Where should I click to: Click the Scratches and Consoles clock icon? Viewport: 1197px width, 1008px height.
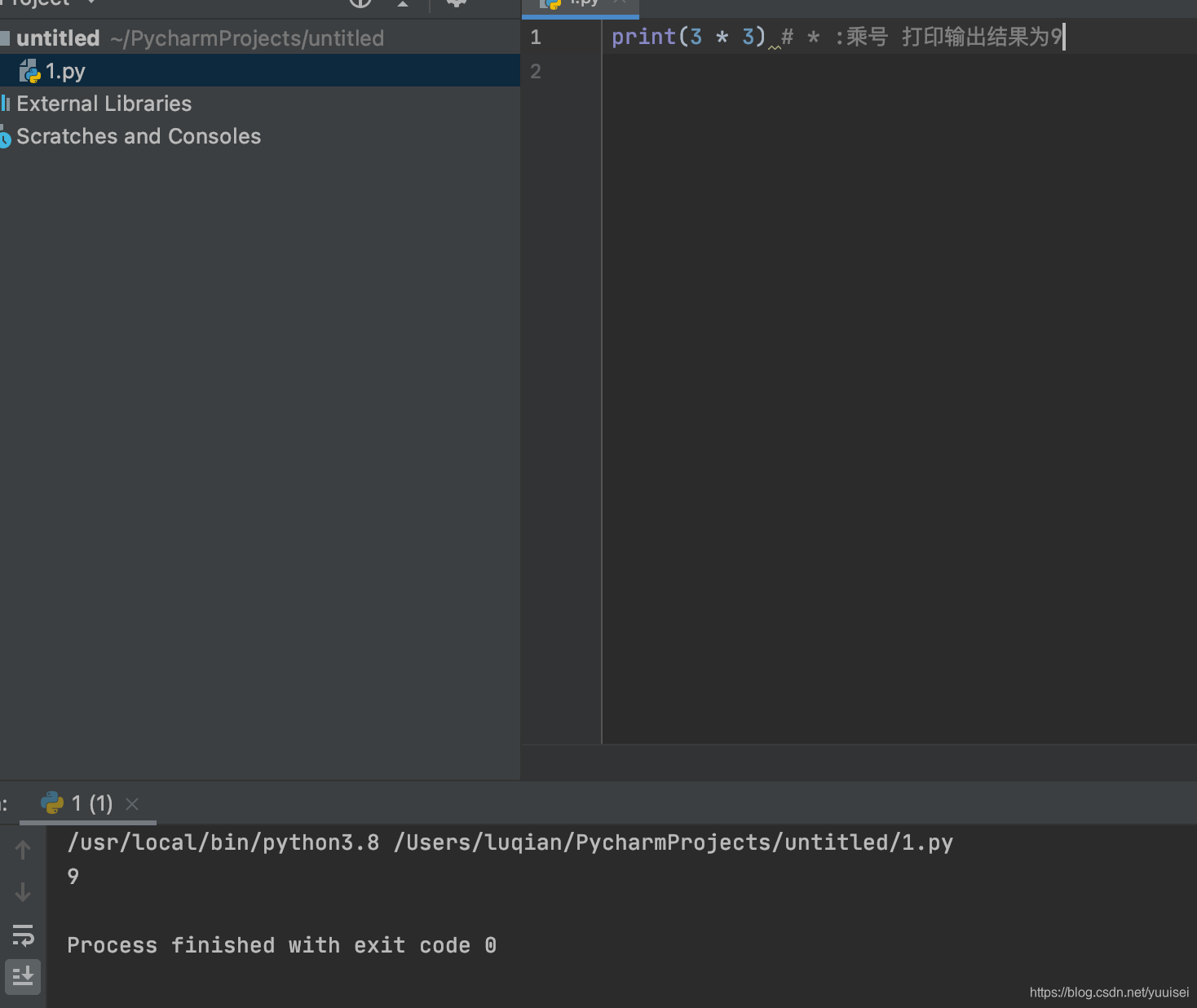pyautogui.click(x=5, y=137)
